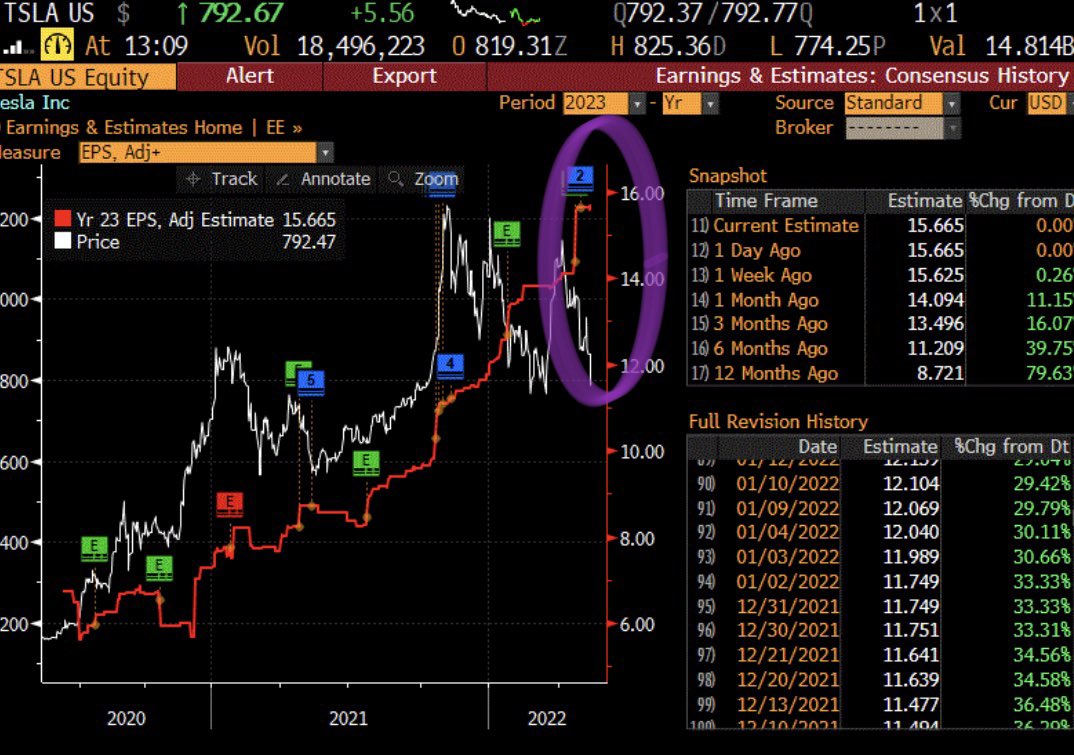The width and height of the screenshot is (1074, 755).
Task: Select the blue marker numbered 5
Action: click(311, 382)
